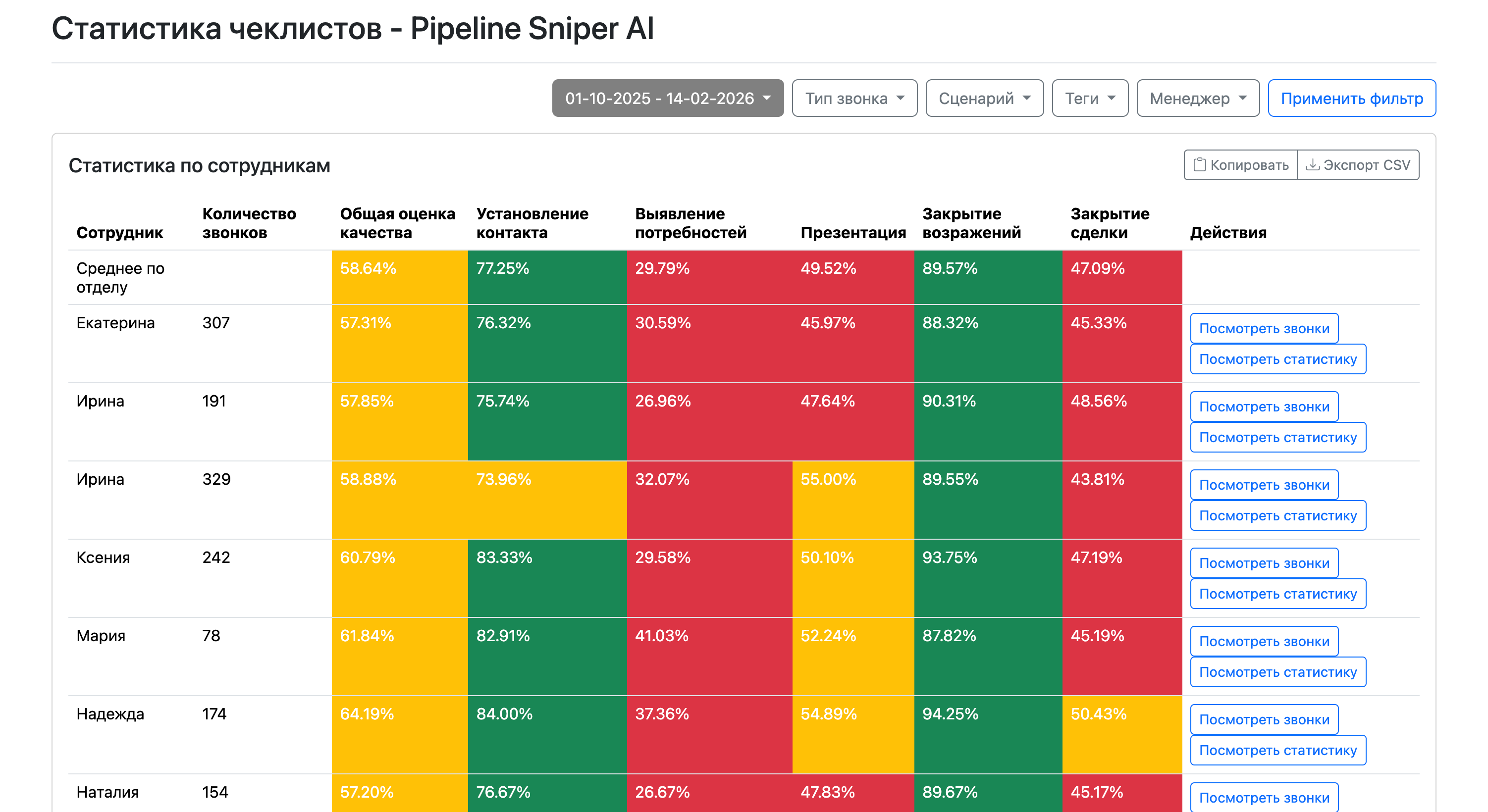
Task: Open the Сценарий filter dropdown
Action: 984,98
